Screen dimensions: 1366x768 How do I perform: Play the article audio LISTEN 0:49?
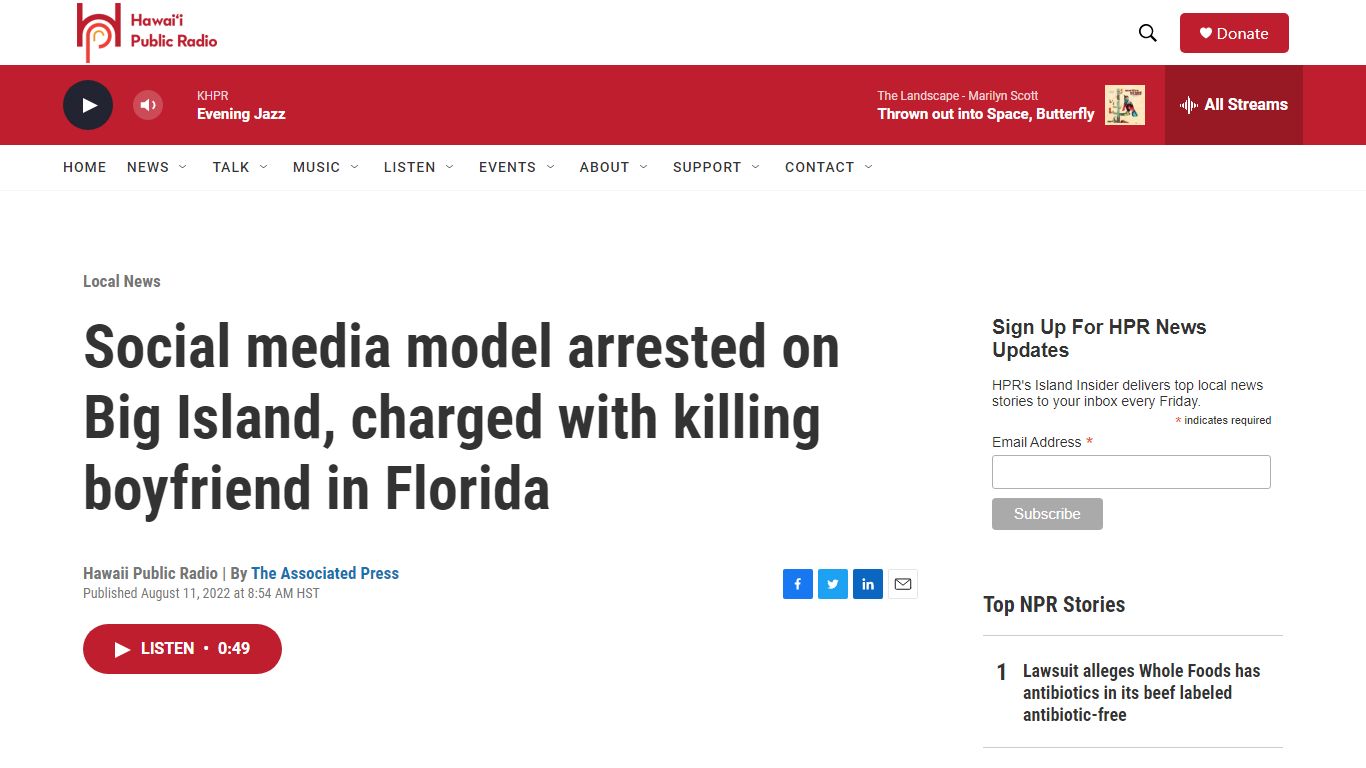[182, 649]
